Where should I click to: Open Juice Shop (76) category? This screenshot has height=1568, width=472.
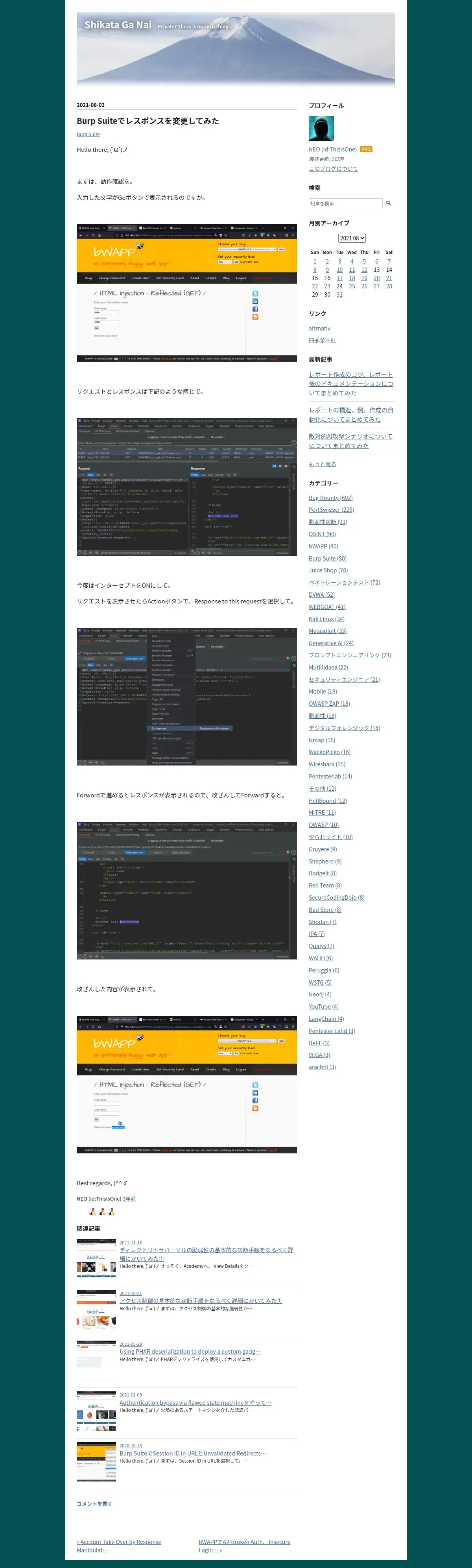pyautogui.click(x=328, y=570)
